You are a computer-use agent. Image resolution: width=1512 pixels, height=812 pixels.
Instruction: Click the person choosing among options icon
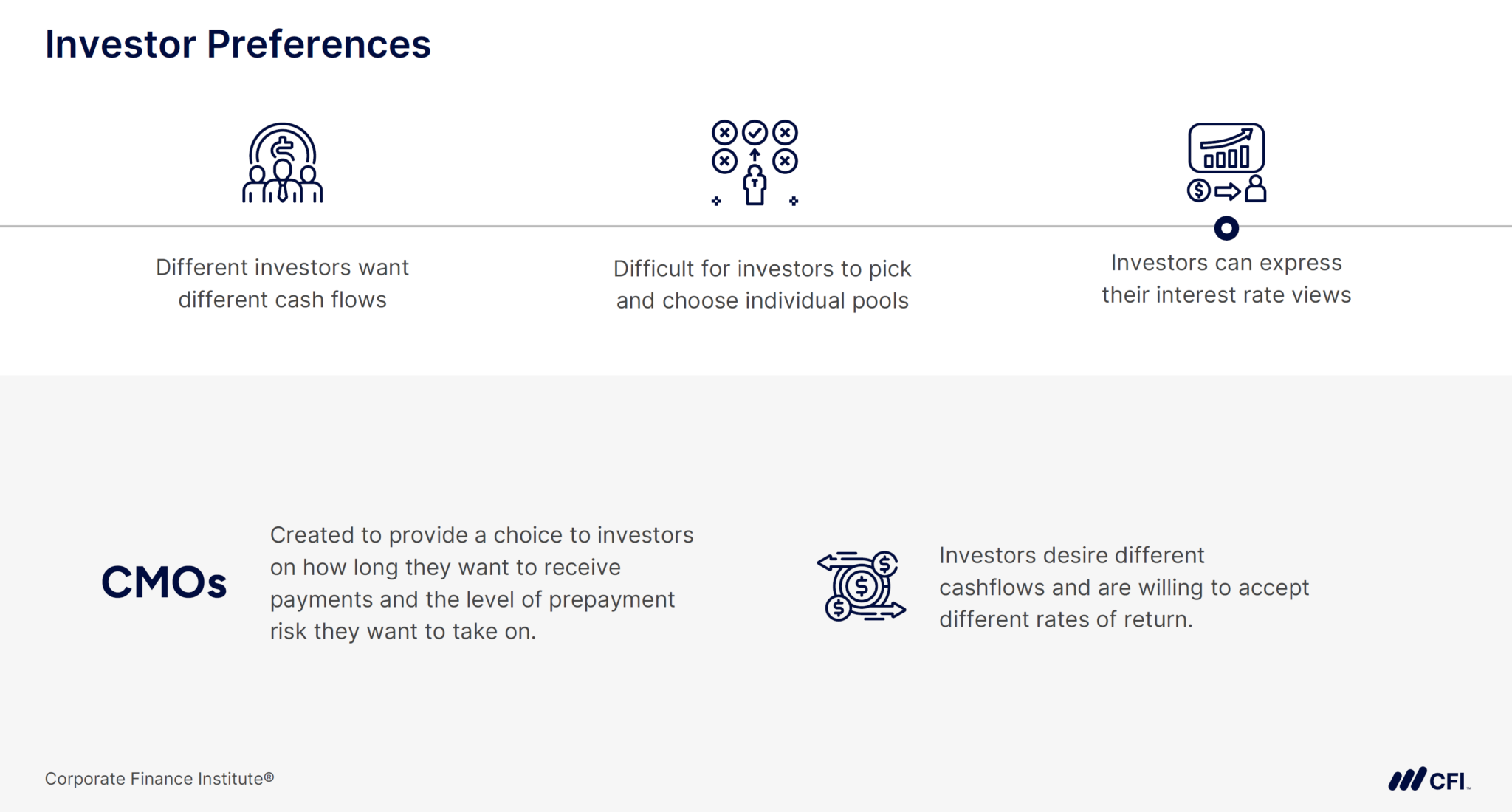[x=755, y=163]
